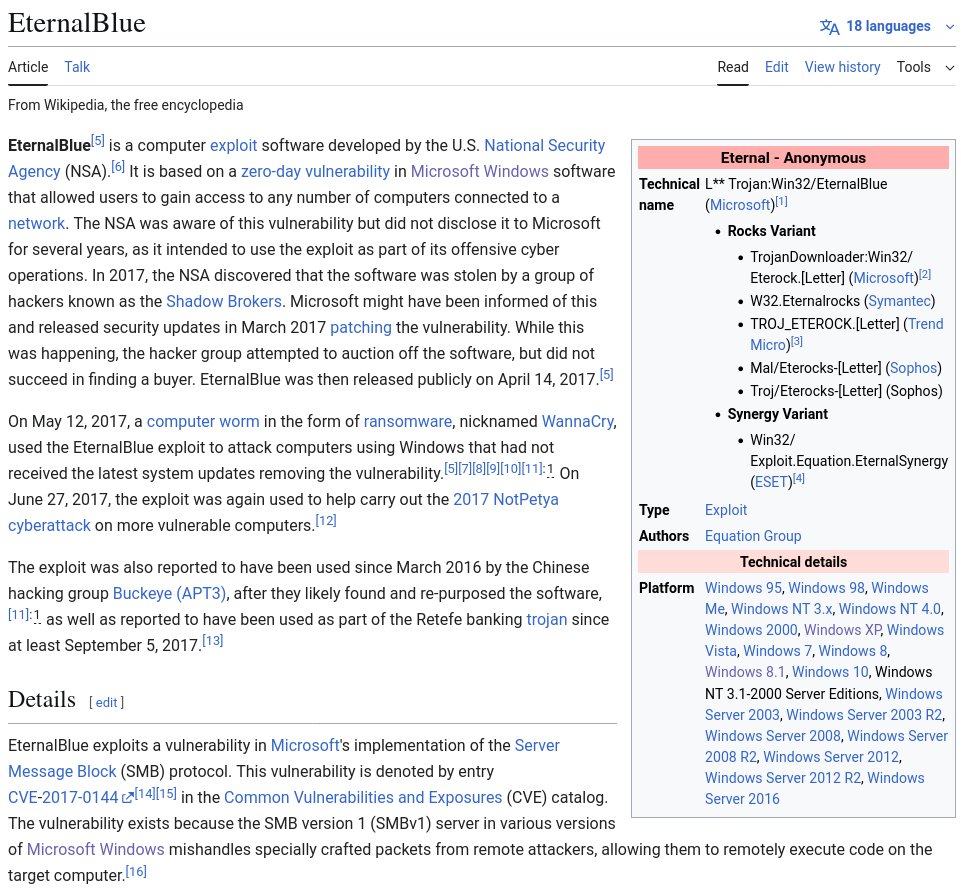Jump to citation 14 after CVE entry
This screenshot has height=890, width=961.
coord(145,793)
